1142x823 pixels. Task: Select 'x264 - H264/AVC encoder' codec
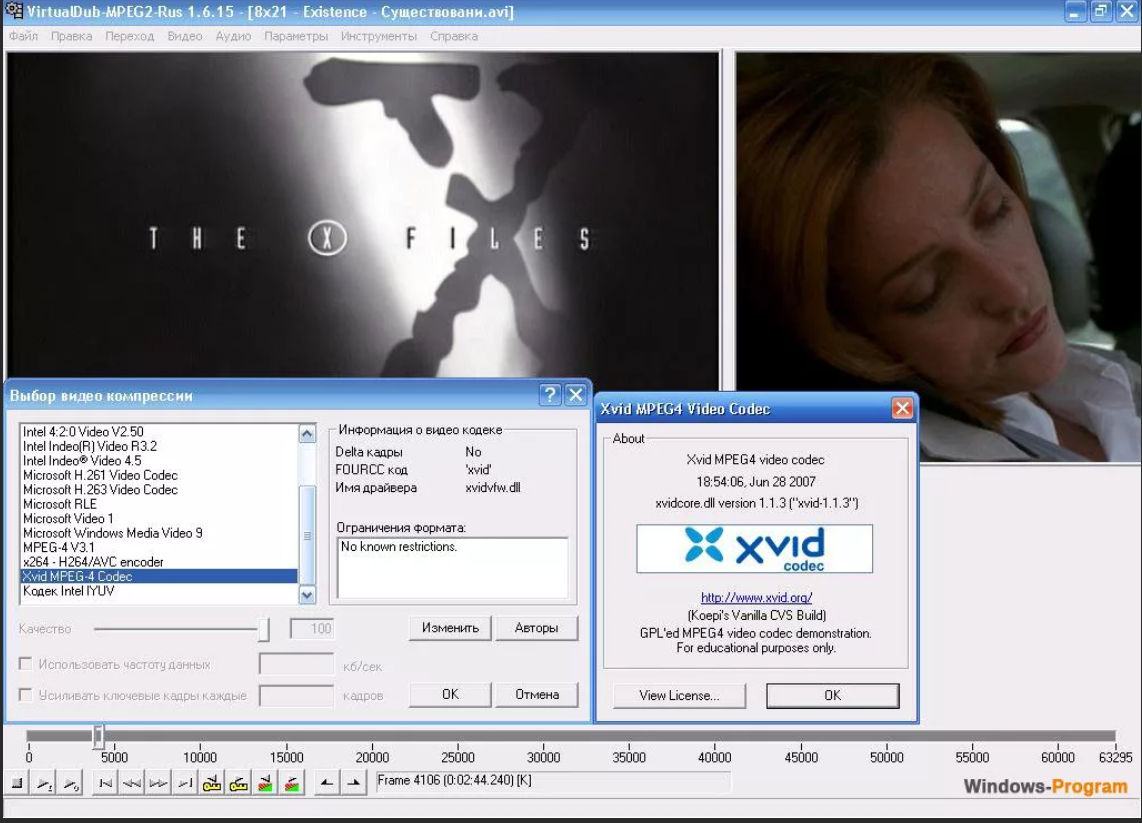(x=159, y=562)
